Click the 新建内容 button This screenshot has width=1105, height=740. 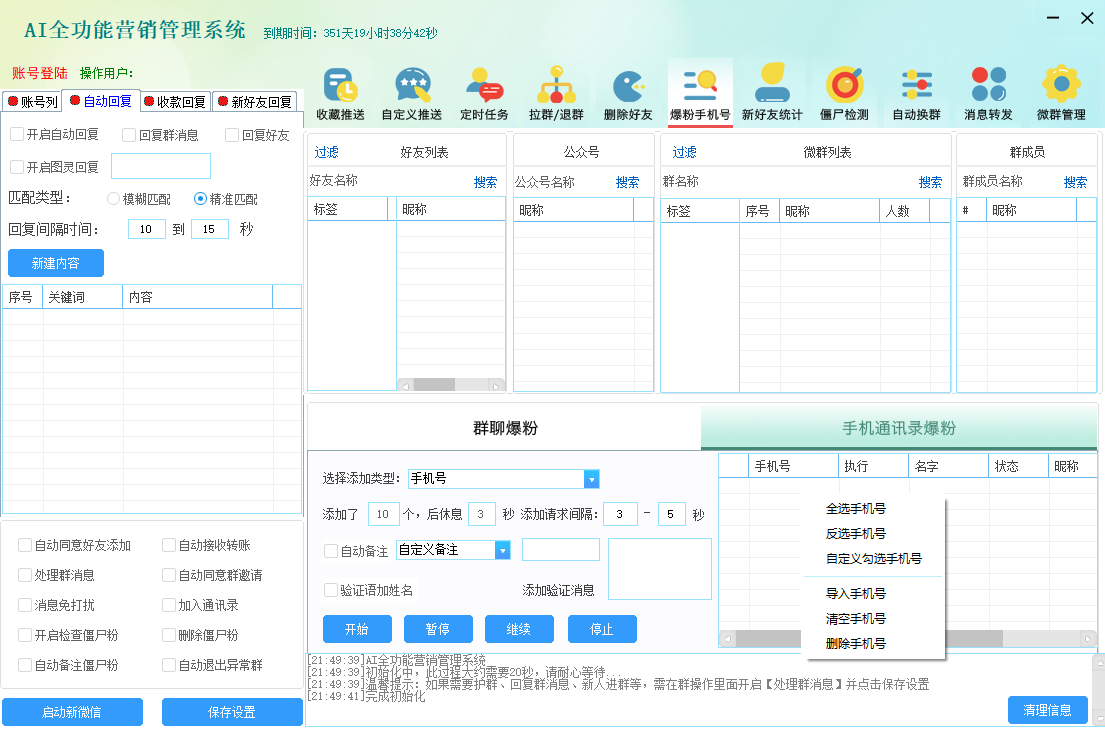tap(56, 263)
